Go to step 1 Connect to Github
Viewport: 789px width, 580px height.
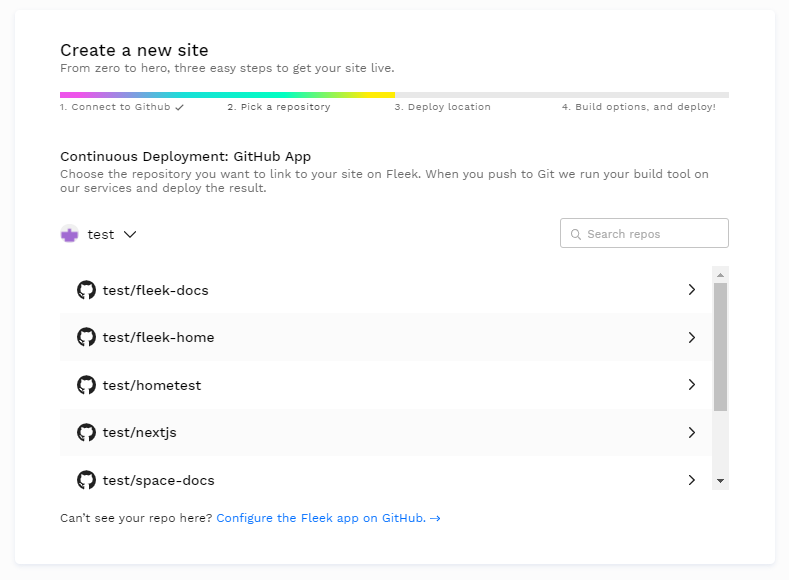121,107
